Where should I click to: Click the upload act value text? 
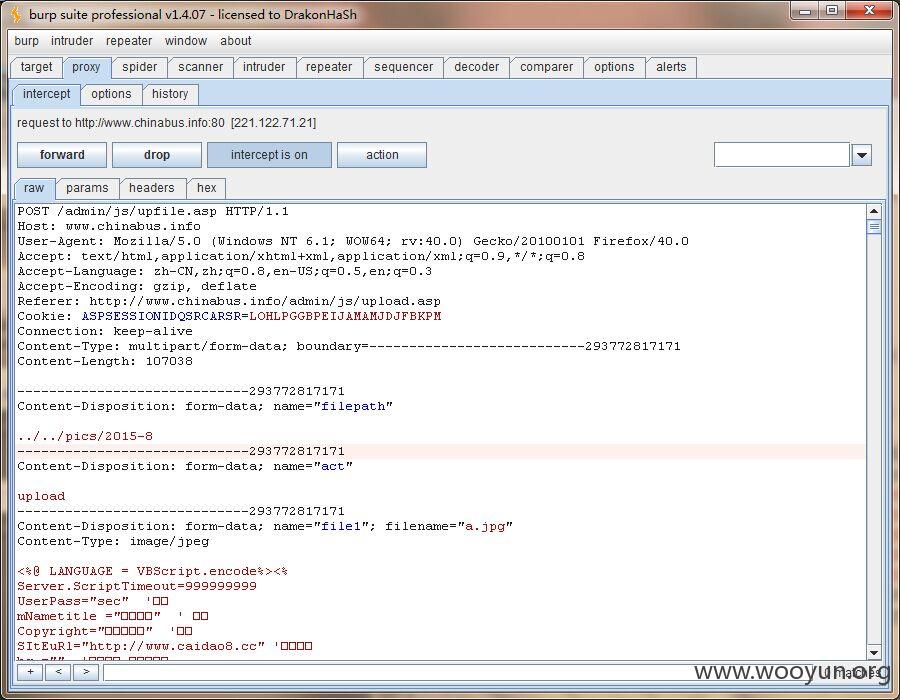coord(41,496)
